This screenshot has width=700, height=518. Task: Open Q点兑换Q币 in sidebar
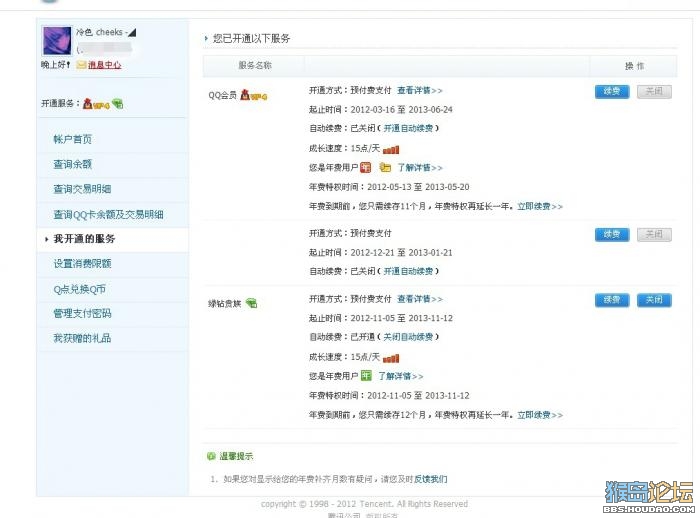[79, 289]
